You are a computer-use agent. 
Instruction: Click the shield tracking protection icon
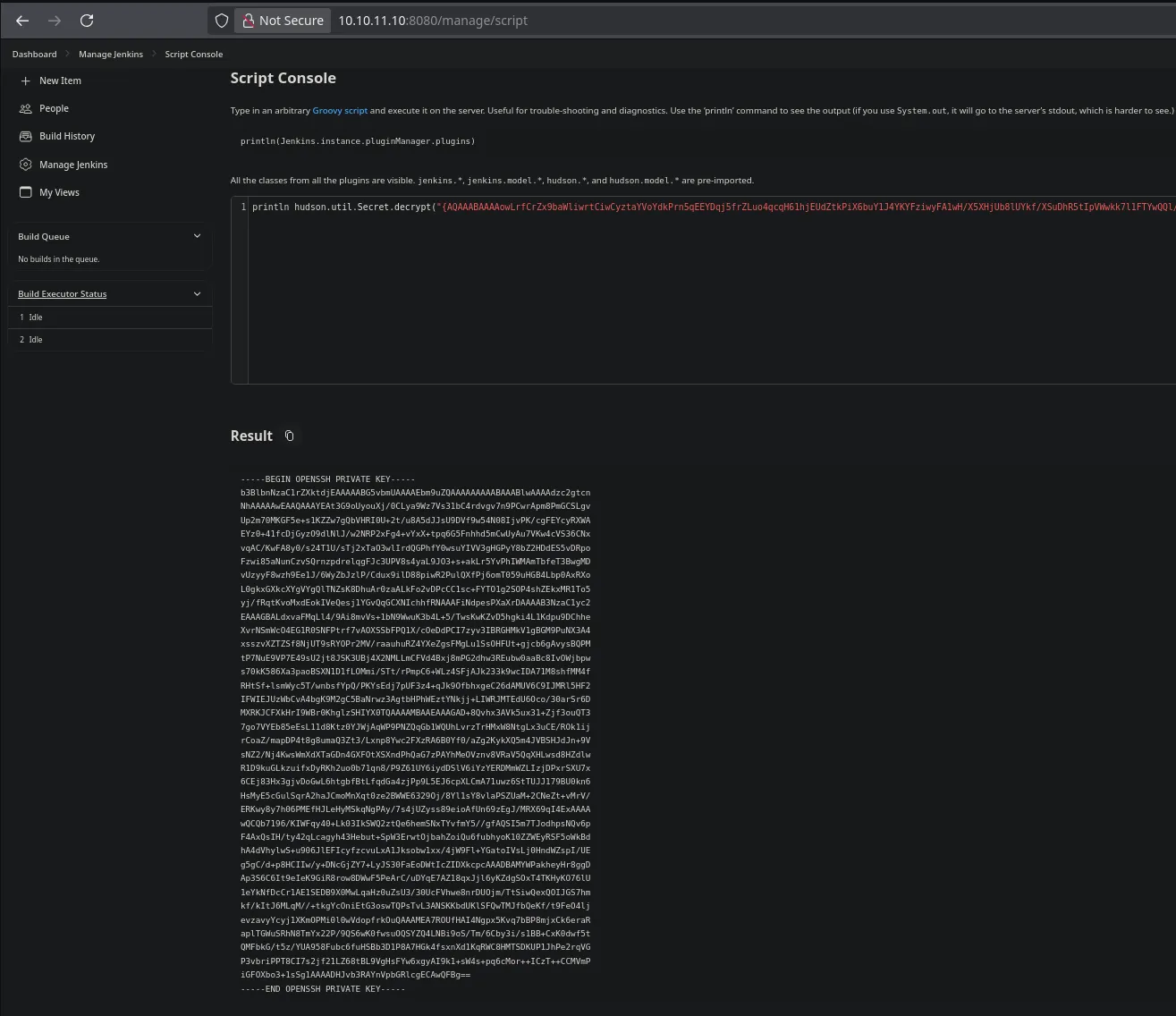click(222, 21)
